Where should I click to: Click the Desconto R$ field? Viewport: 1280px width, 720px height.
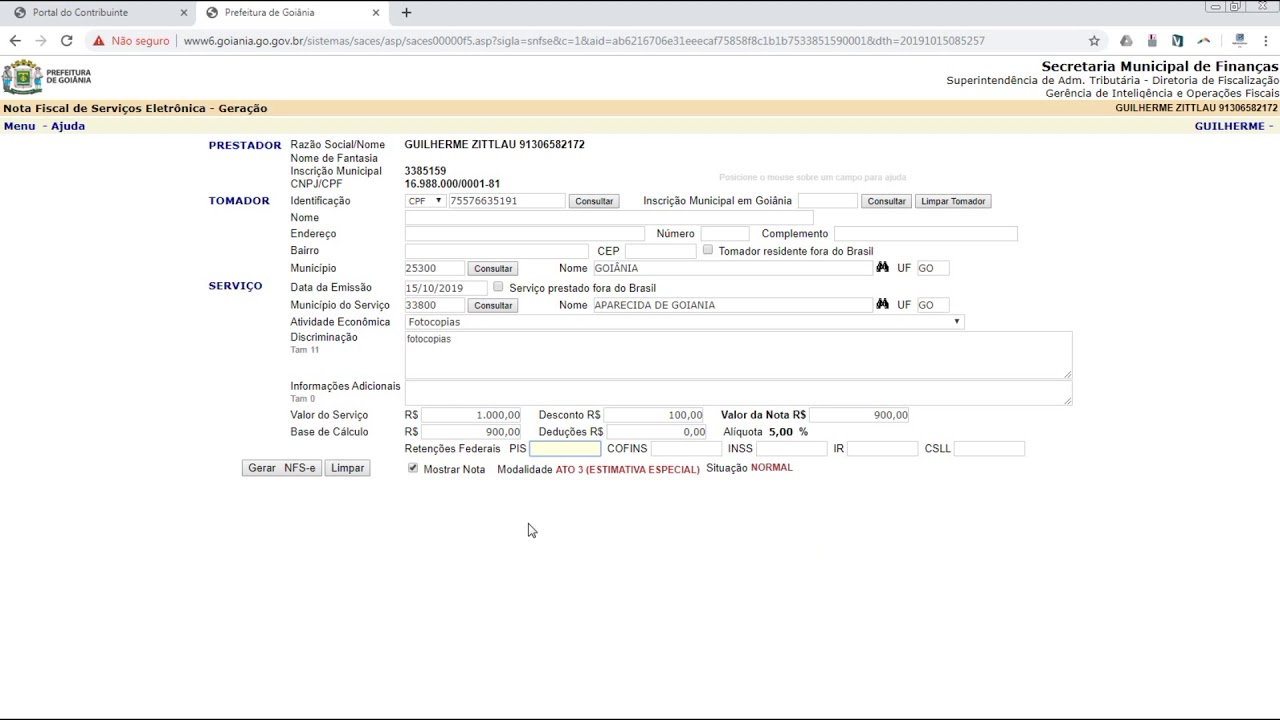654,415
